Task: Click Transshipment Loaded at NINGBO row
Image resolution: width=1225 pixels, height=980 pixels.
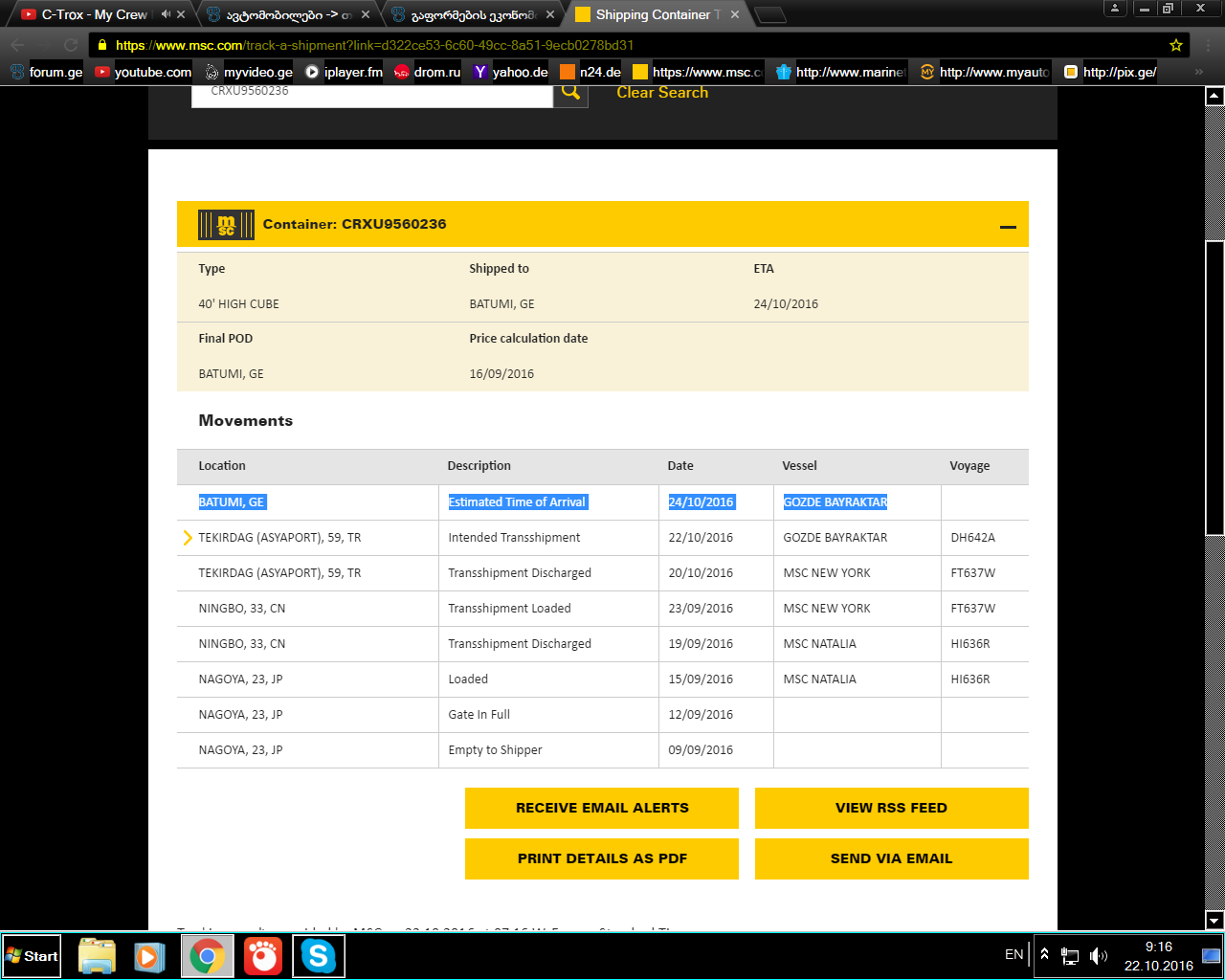Action: click(x=509, y=609)
